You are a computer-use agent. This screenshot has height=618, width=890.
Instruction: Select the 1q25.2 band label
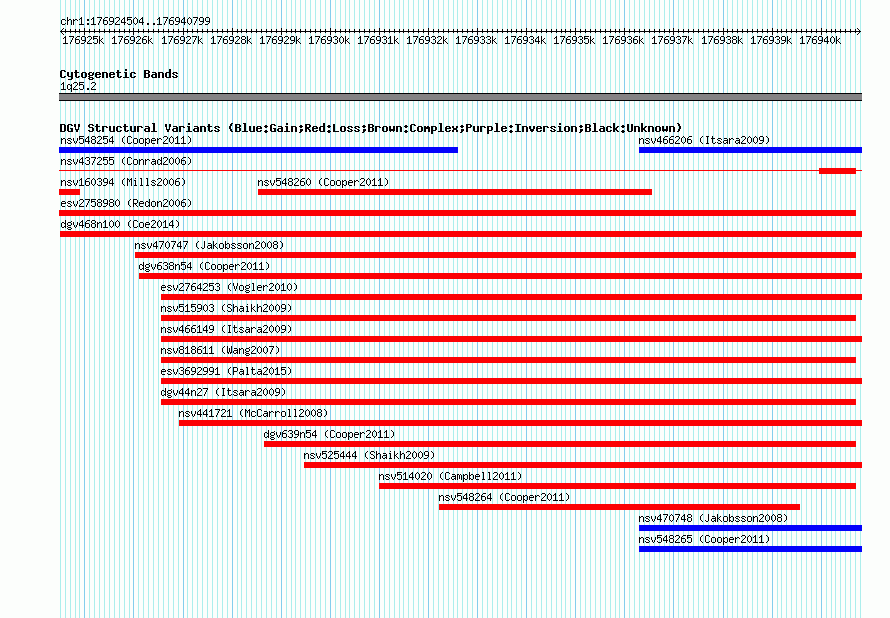78,86
